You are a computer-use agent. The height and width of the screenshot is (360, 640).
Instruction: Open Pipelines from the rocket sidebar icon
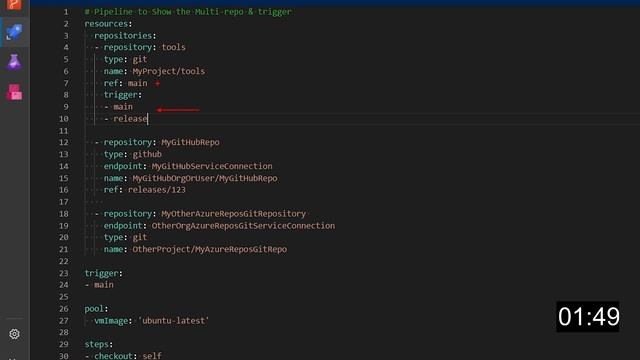click(14, 32)
